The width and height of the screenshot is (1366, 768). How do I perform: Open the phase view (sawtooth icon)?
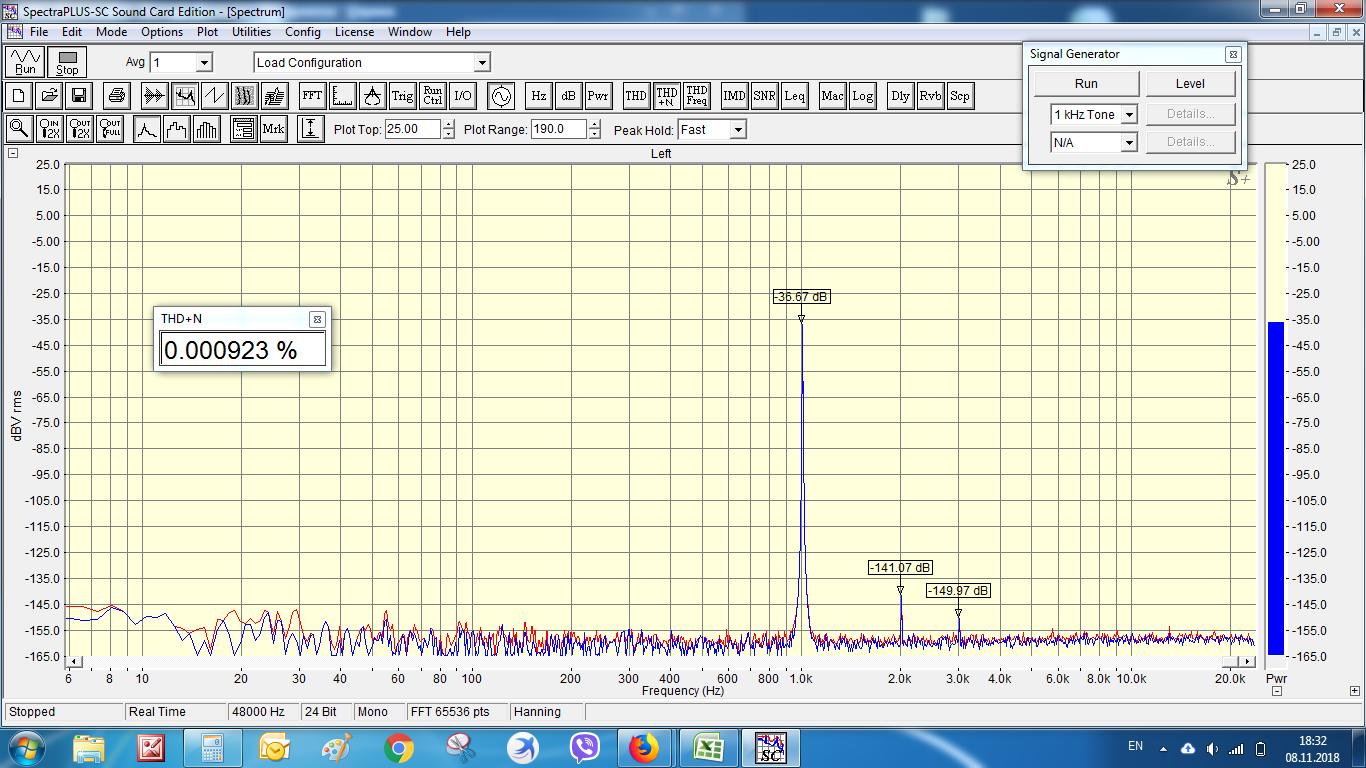pos(214,96)
